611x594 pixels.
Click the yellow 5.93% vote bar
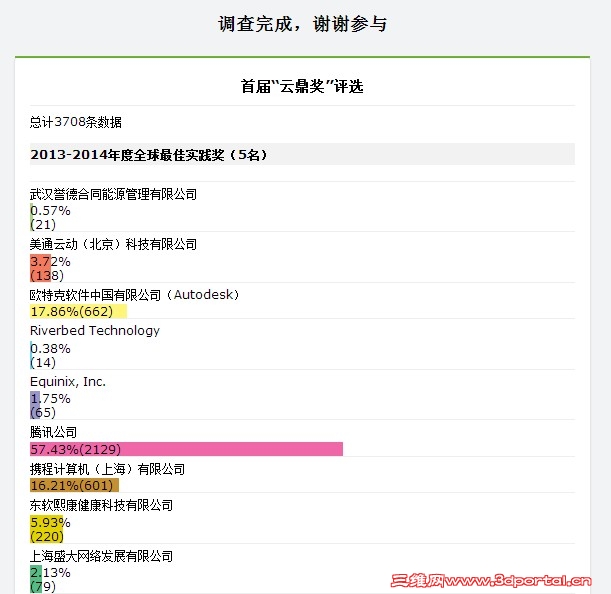[x=46, y=529]
